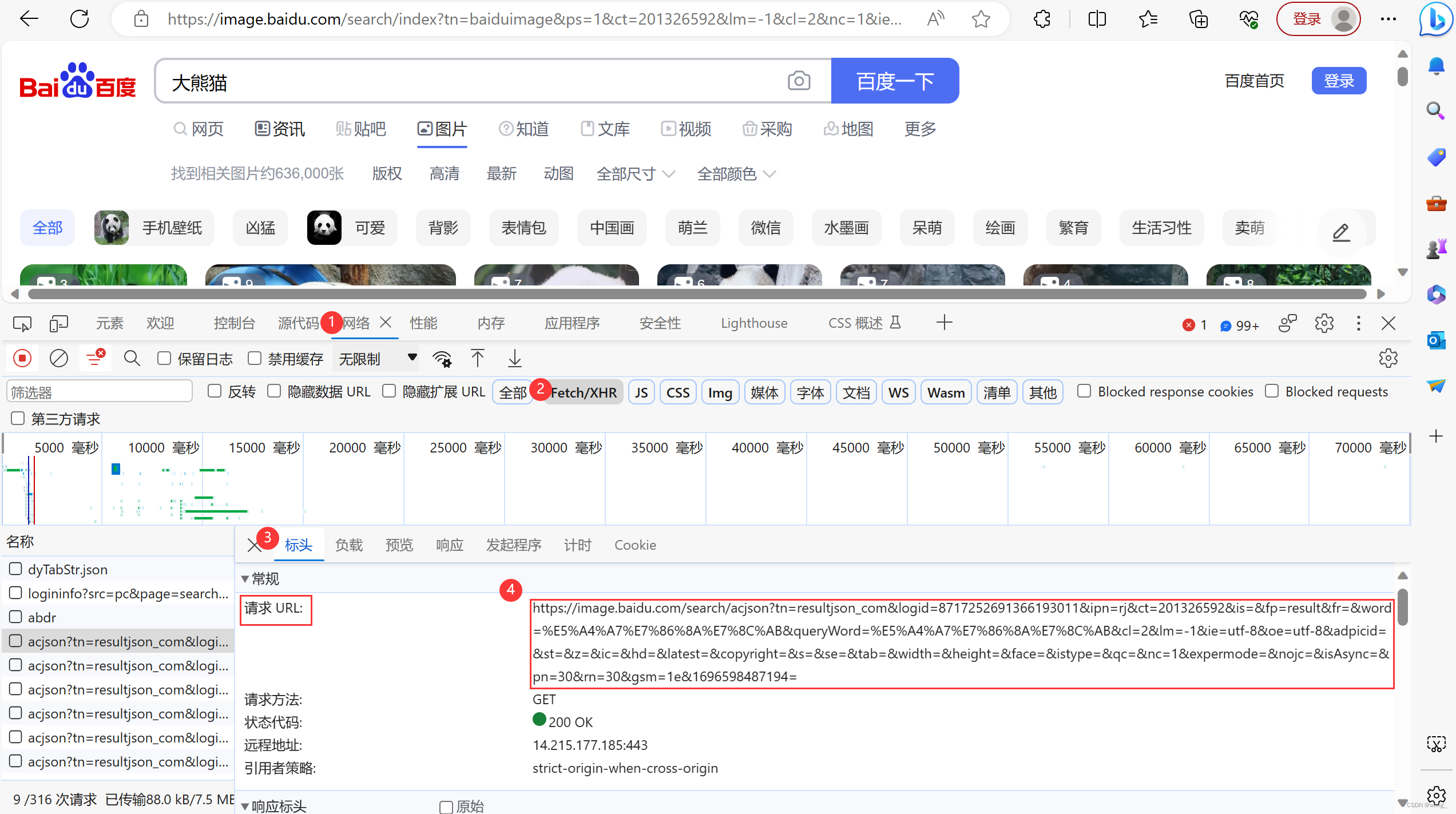Click the export HAR download arrow icon
1456x814 pixels.
coord(514,359)
